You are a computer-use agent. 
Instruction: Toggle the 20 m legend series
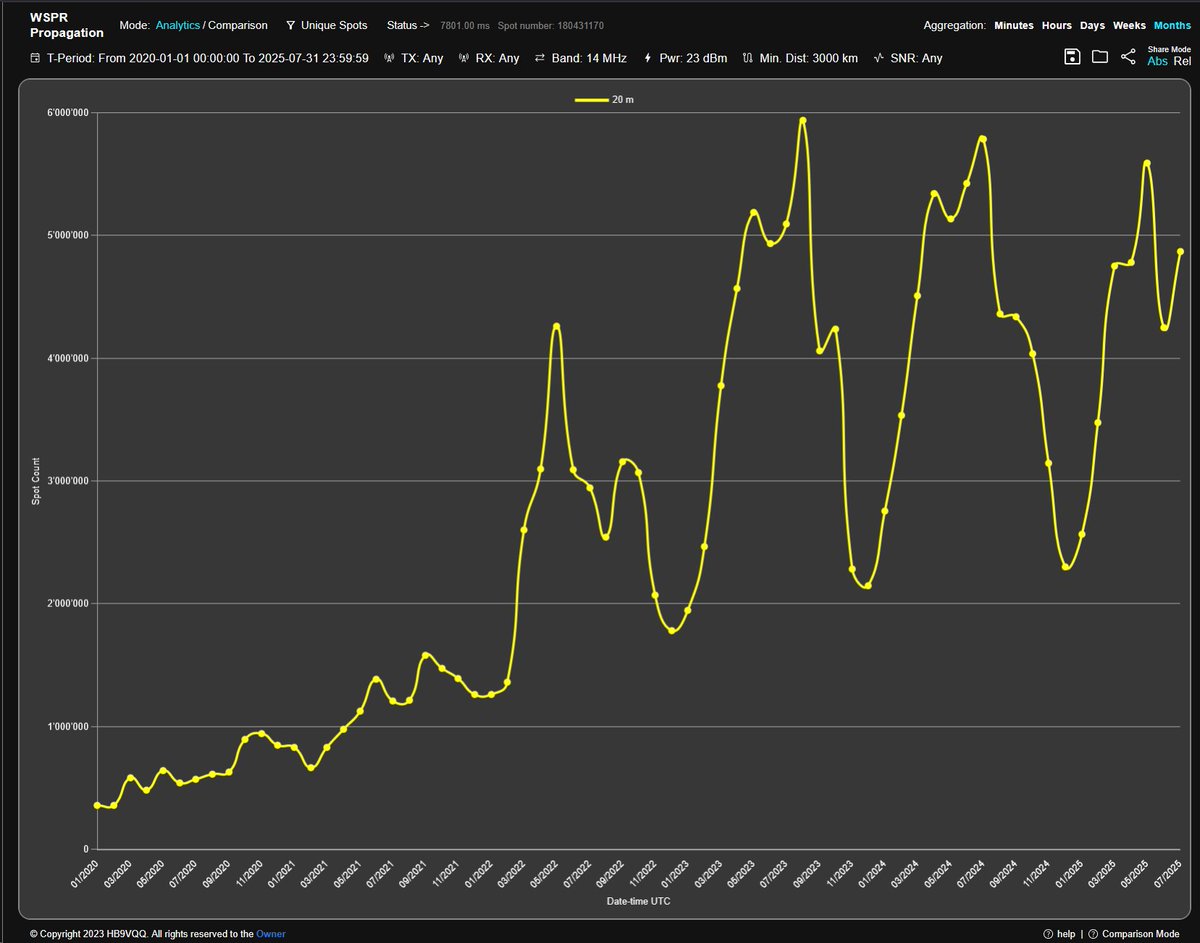pyautogui.click(x=604, y=99)
